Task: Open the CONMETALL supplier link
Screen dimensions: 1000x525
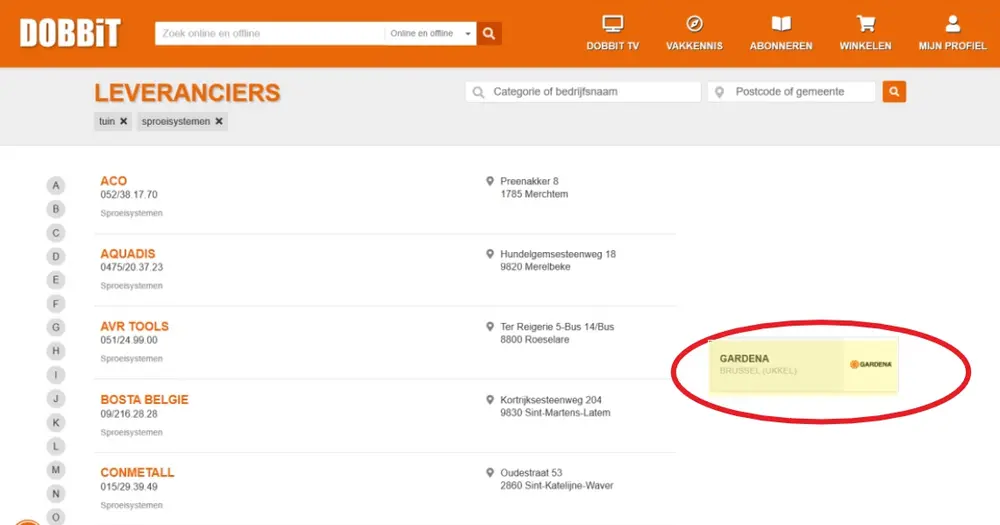Action: pos(137,473)
